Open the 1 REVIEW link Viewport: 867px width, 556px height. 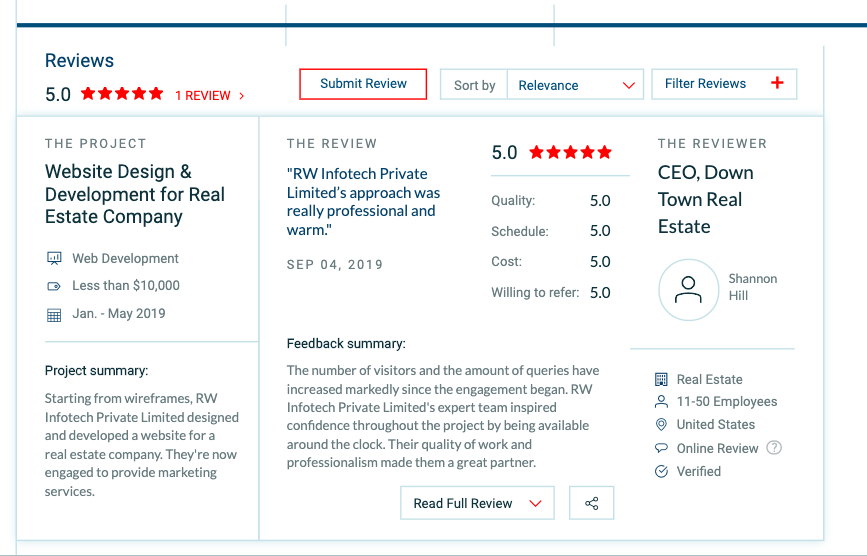203,96
